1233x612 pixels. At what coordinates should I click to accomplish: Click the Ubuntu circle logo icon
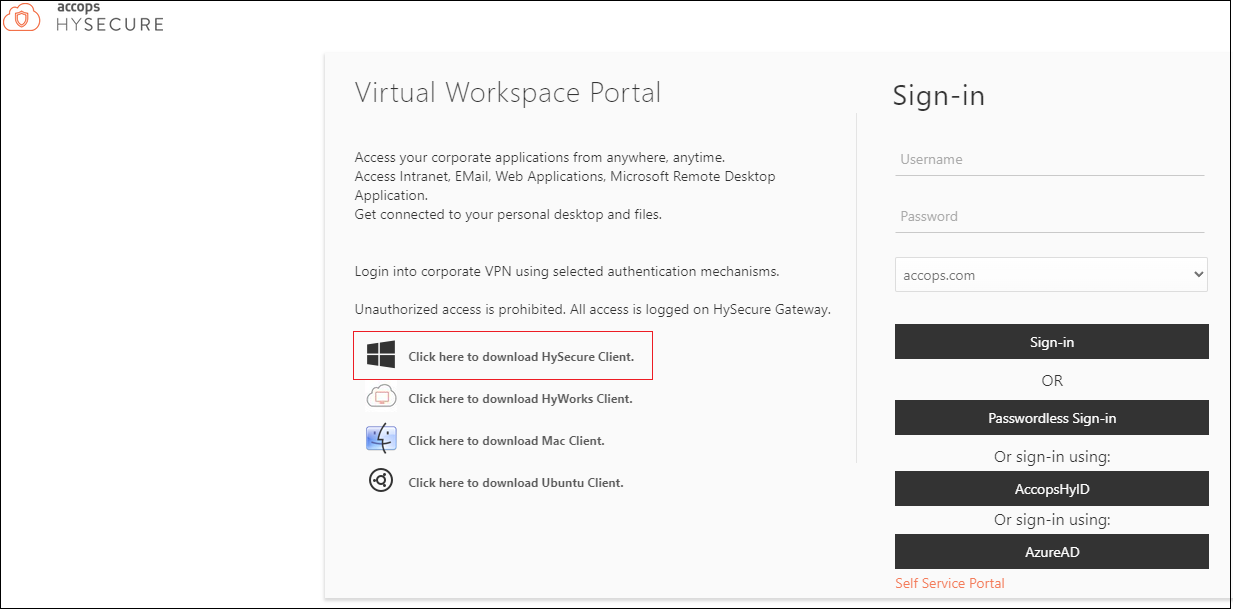381,481
